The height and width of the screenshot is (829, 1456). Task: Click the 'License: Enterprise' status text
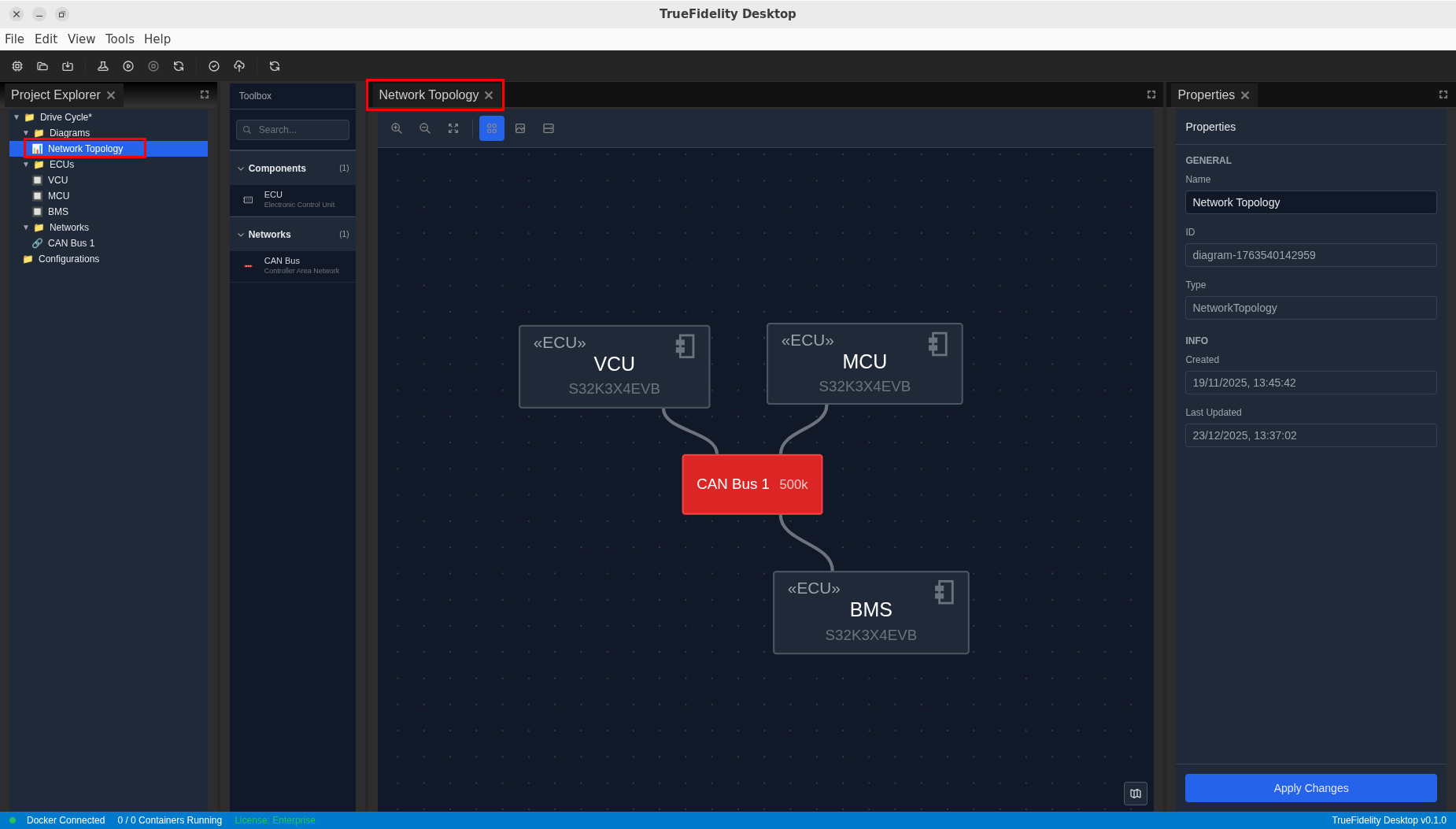pos(275,820)
